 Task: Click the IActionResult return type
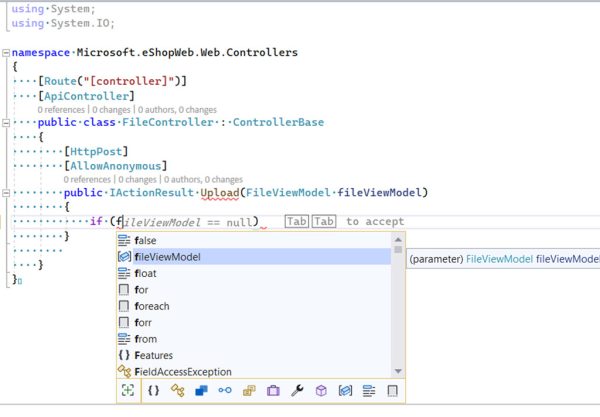click(152, 192)
